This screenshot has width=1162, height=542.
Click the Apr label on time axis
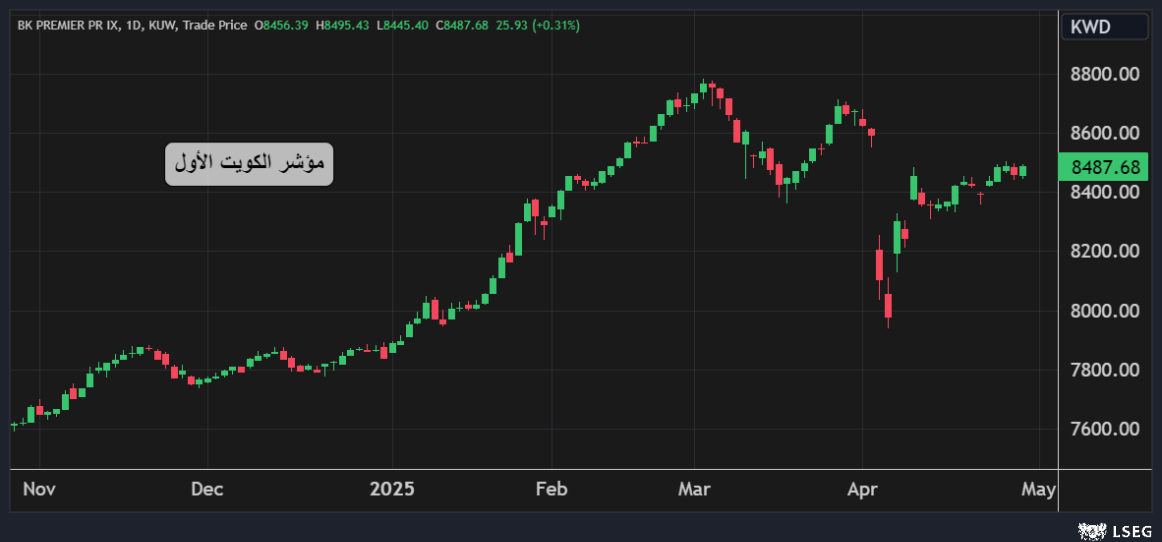(861, 489)
